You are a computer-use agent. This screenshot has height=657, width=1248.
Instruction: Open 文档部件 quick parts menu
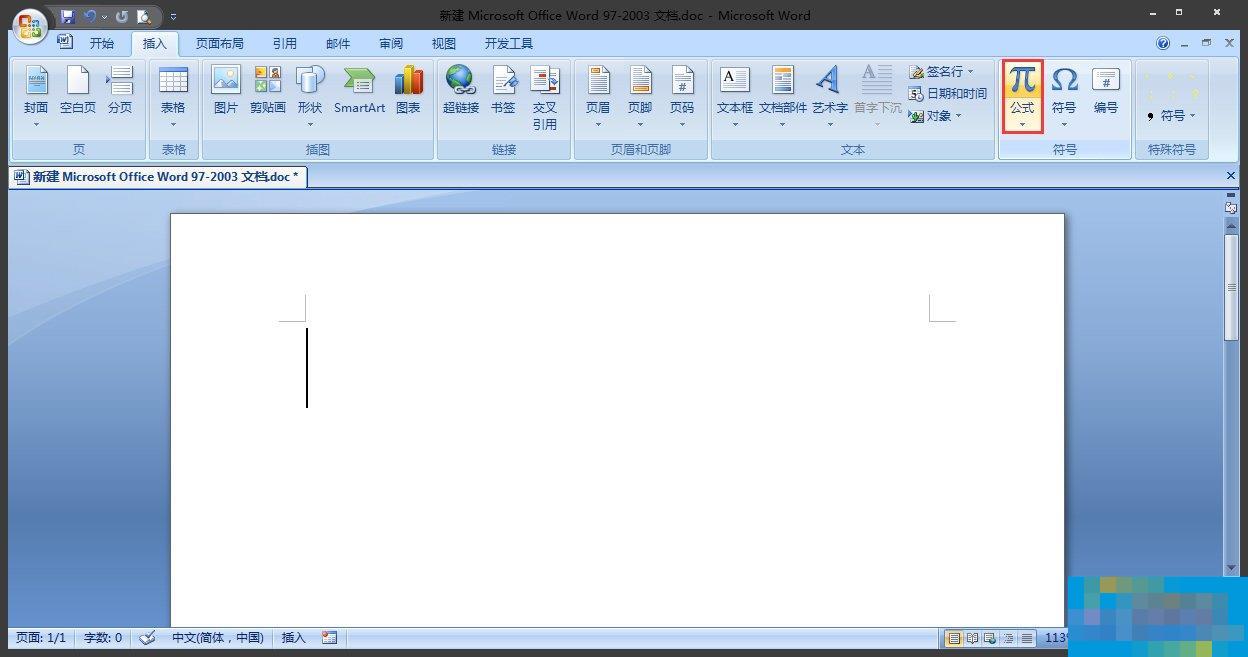pyautogui.click(x=783, y=96)
